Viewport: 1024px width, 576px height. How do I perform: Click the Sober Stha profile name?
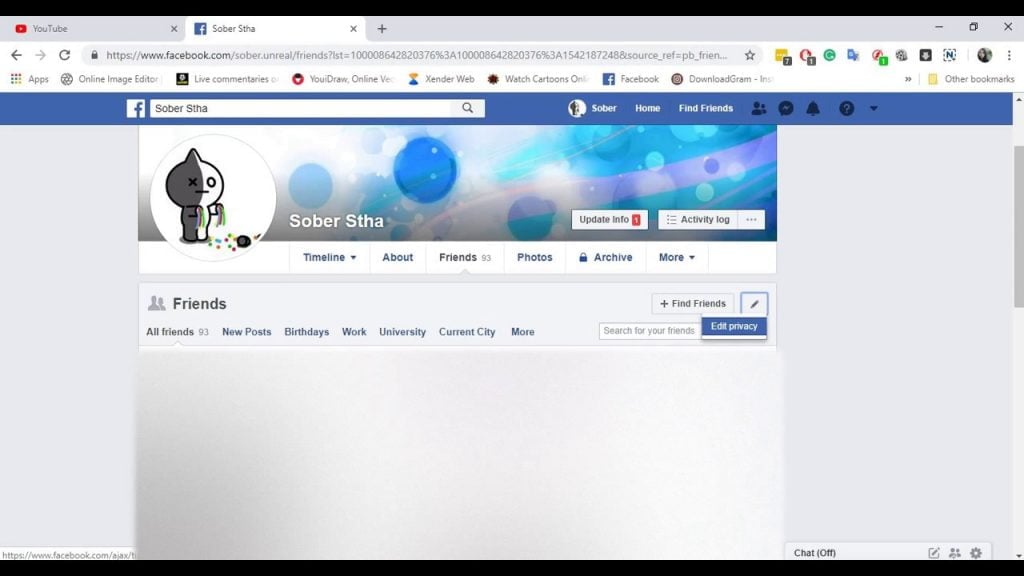click(x=336, y=221)
